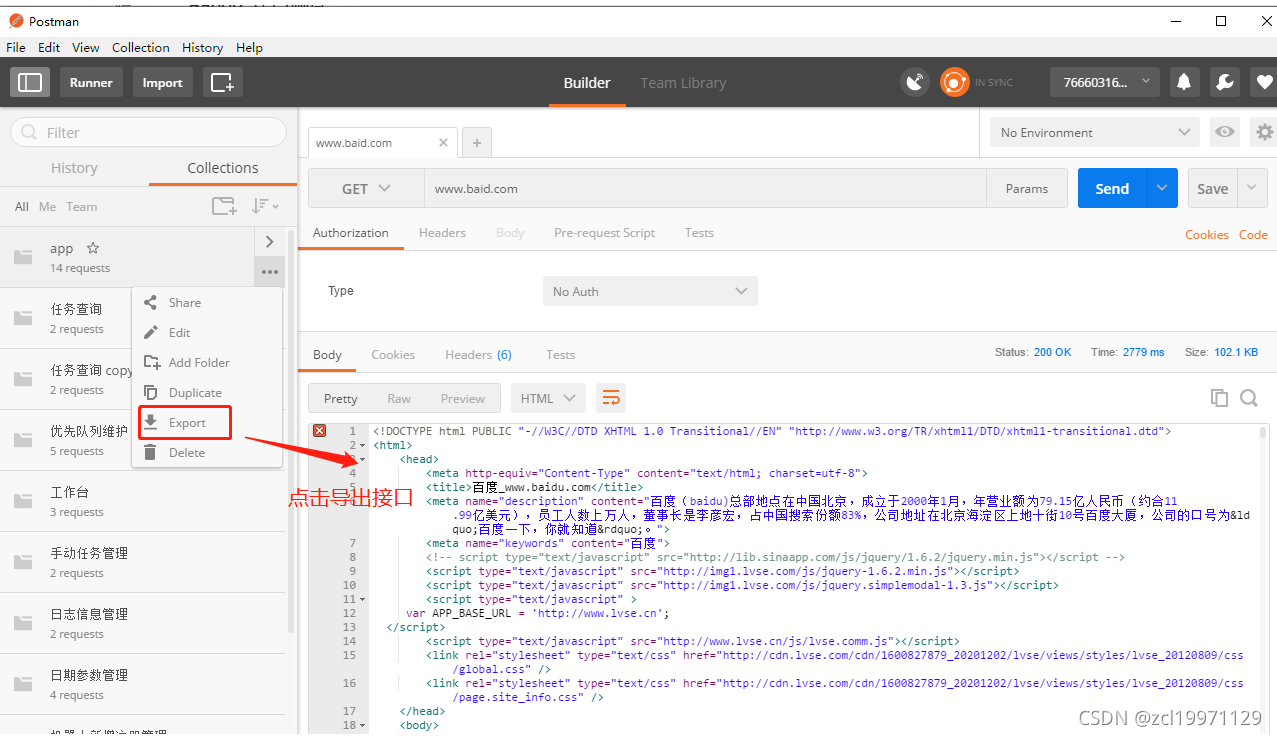Open account 76660316 dropdown
1277x736 pixels.
(x=1104, y=82)
